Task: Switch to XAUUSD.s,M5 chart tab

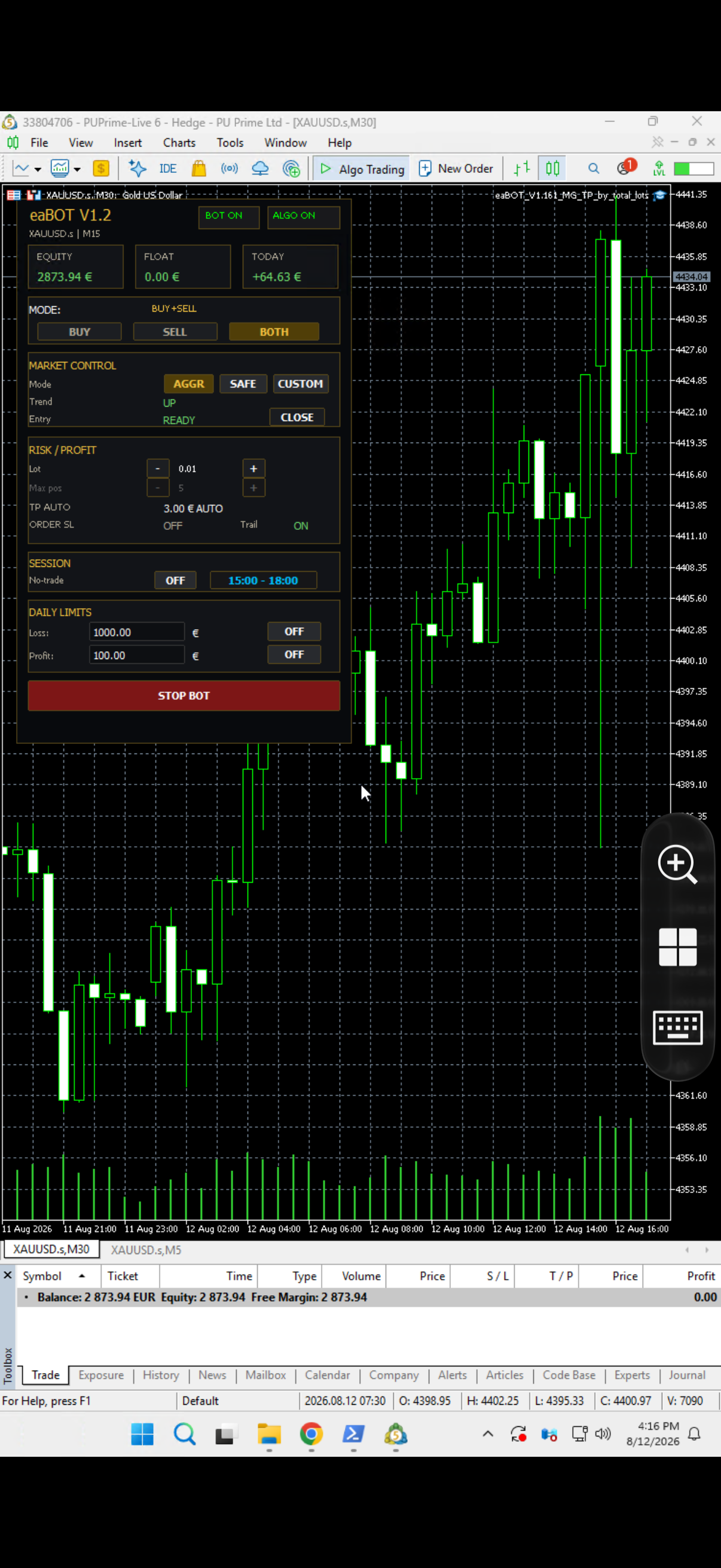Action: (x=146, y=1249)
